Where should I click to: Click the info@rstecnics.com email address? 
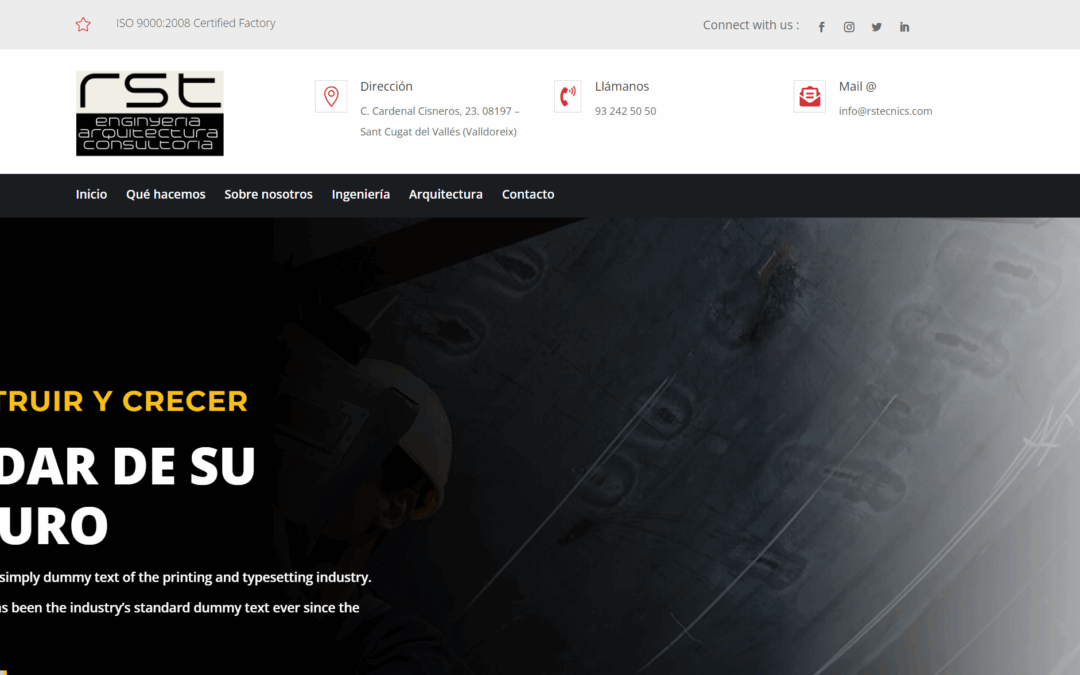pyautogui.click(x=886, y=111)
